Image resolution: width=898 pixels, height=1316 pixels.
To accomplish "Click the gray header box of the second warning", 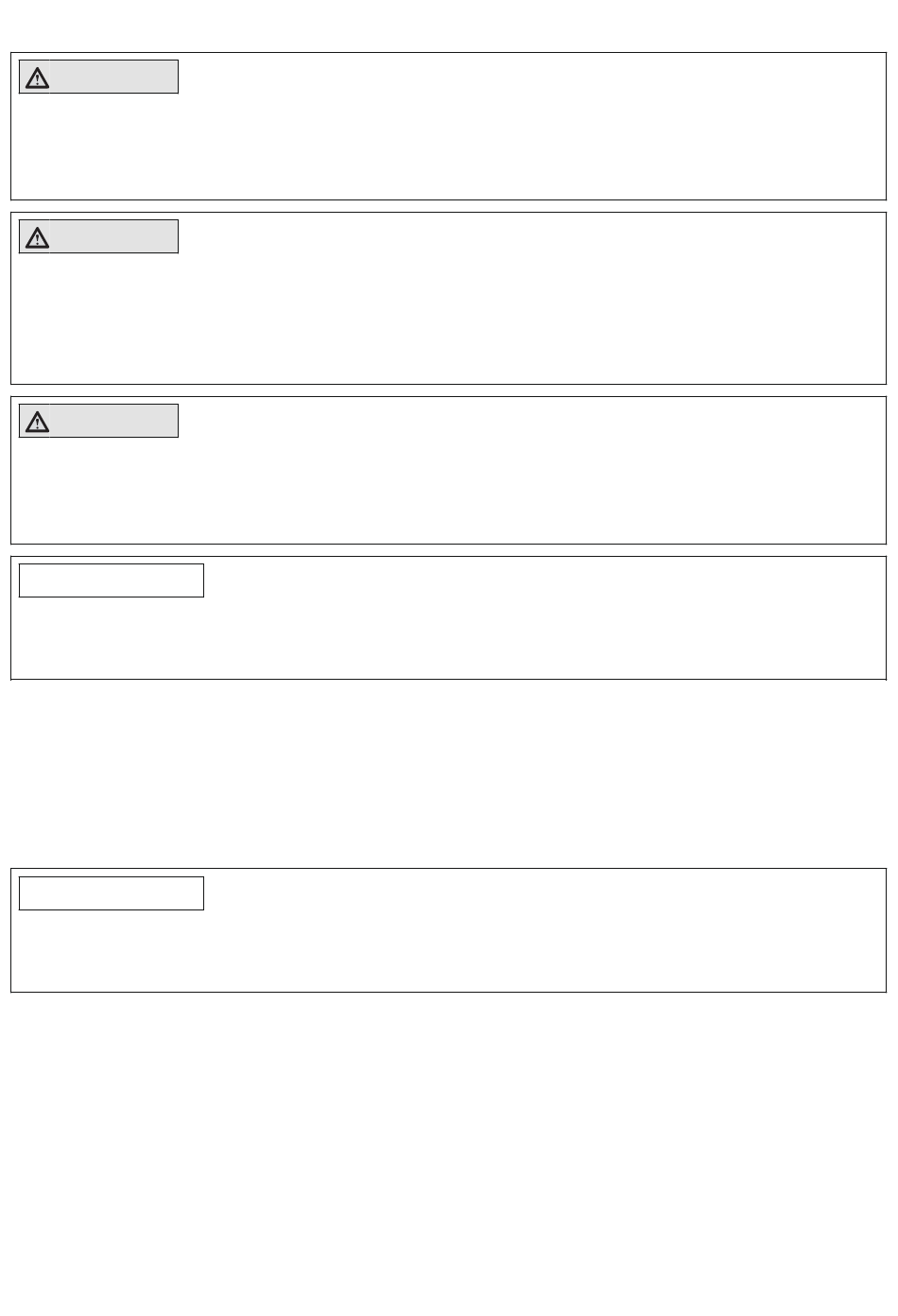I will click(x=98, y=237).
